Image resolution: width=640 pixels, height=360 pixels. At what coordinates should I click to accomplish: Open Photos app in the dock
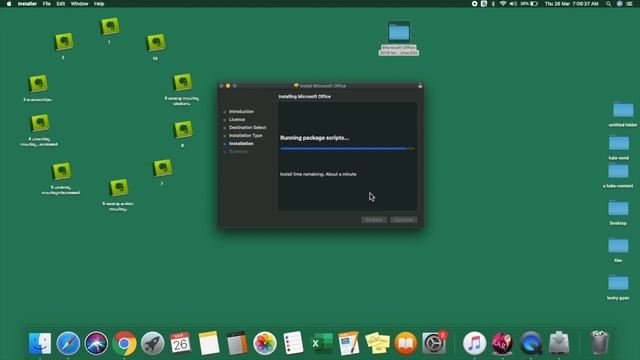(x=265, y=343)
